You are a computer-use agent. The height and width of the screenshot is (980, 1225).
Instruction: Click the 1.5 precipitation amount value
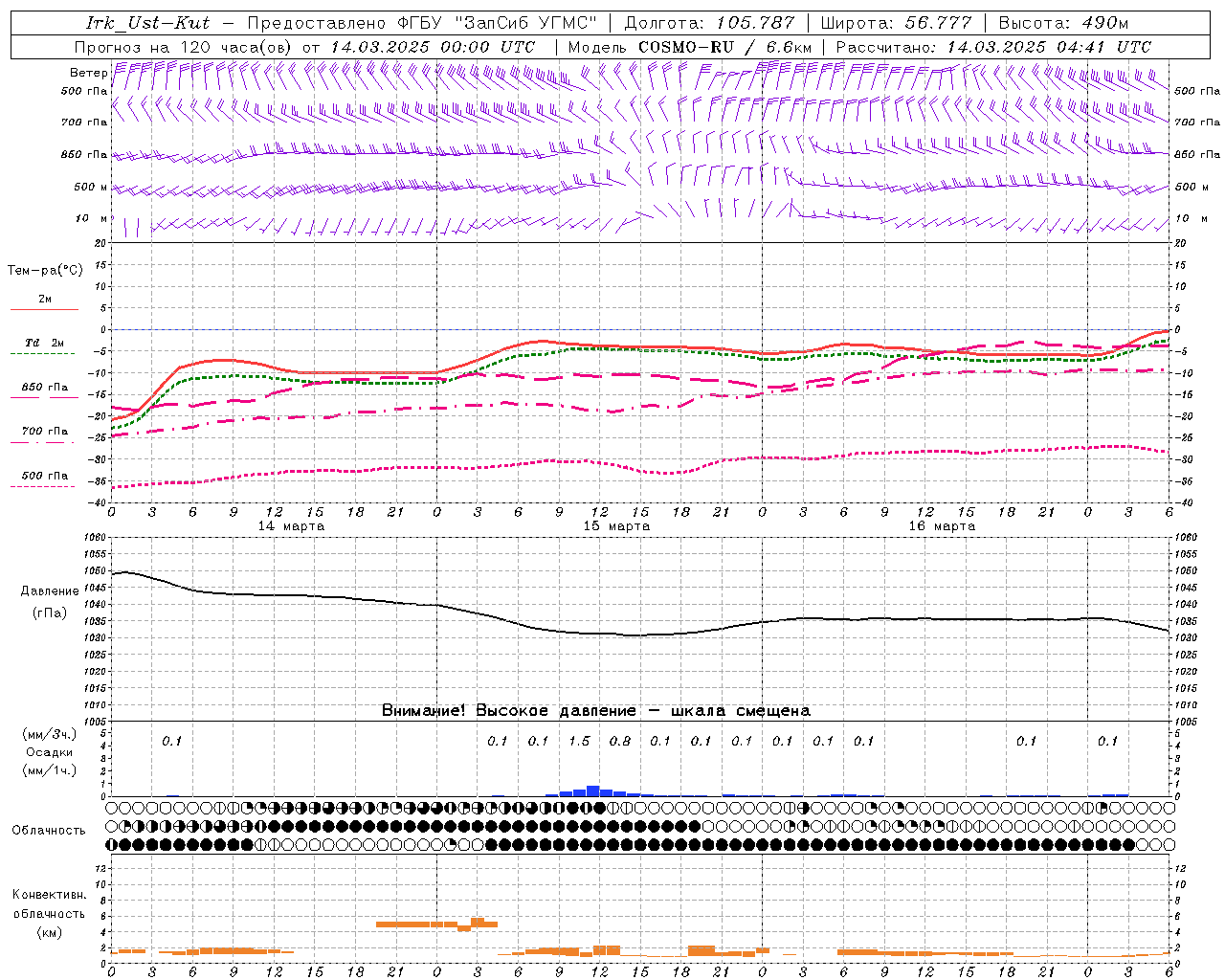tap(579, 741)
